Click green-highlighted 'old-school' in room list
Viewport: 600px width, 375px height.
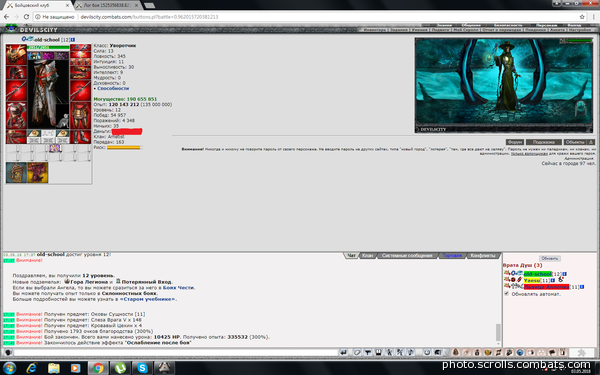[x=538, y=274]
